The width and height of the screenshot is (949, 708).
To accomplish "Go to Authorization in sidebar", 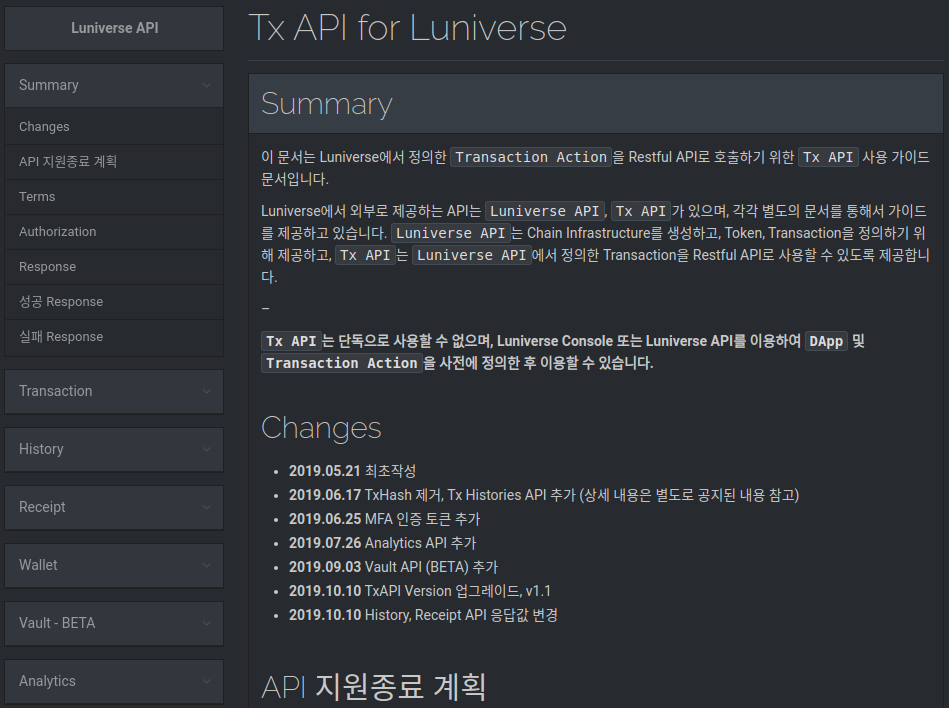I will tap(114, 232).
